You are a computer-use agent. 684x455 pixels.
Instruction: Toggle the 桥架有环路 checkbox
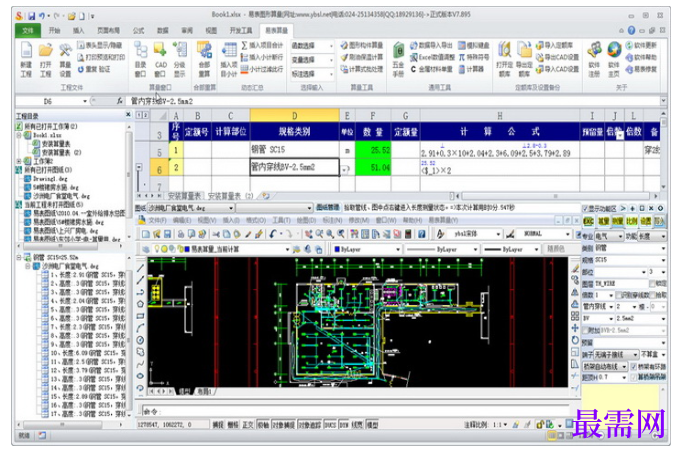634,366
